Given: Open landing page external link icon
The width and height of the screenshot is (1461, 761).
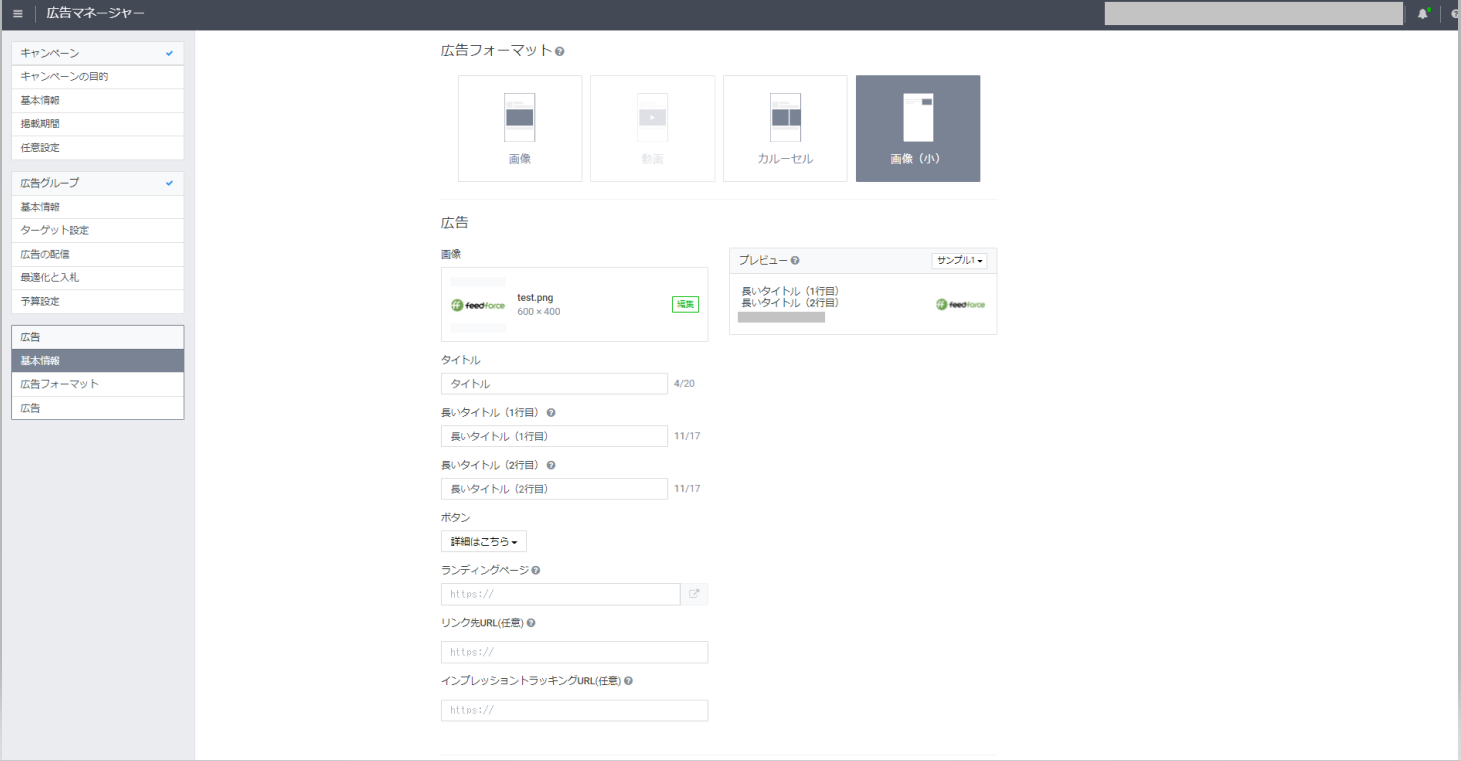Looking at the screenshot, I should (x=694, y=594).
